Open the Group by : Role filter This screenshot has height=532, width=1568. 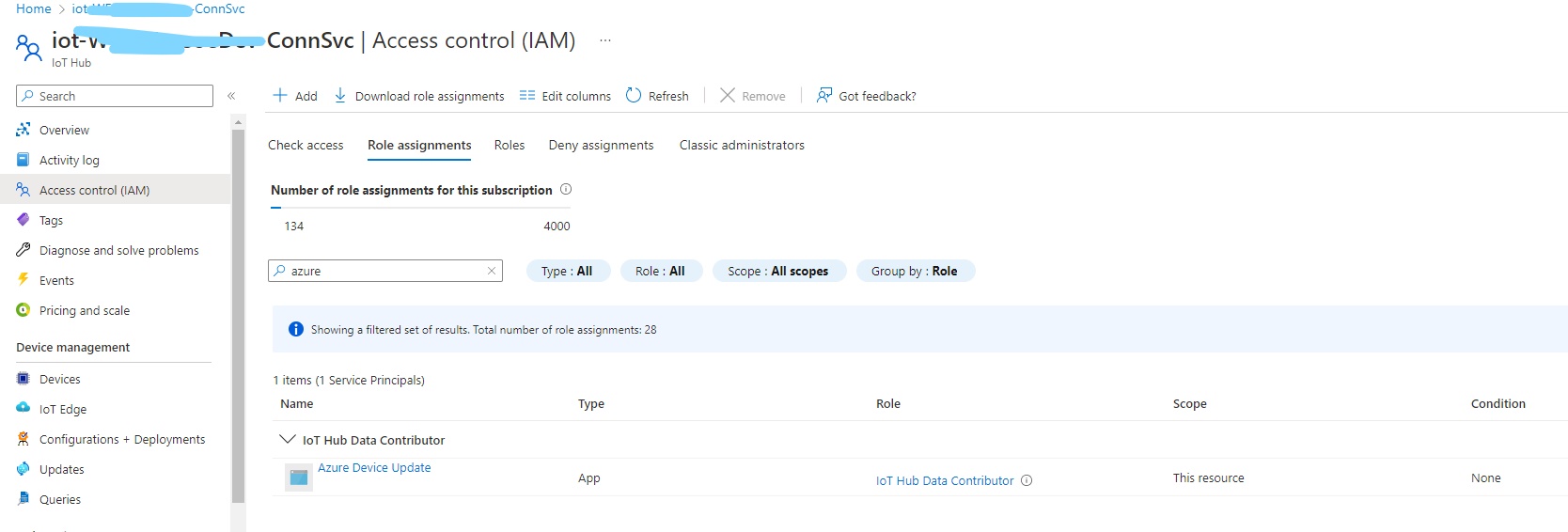pos(915,271)
